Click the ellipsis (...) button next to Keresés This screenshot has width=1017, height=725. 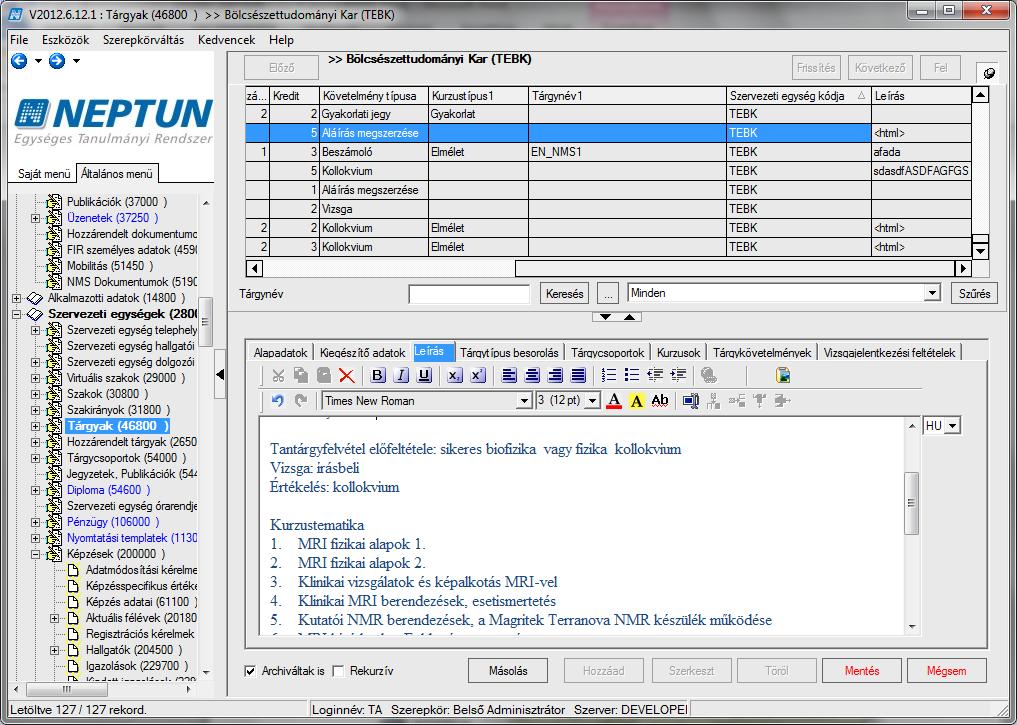(608, 294)
